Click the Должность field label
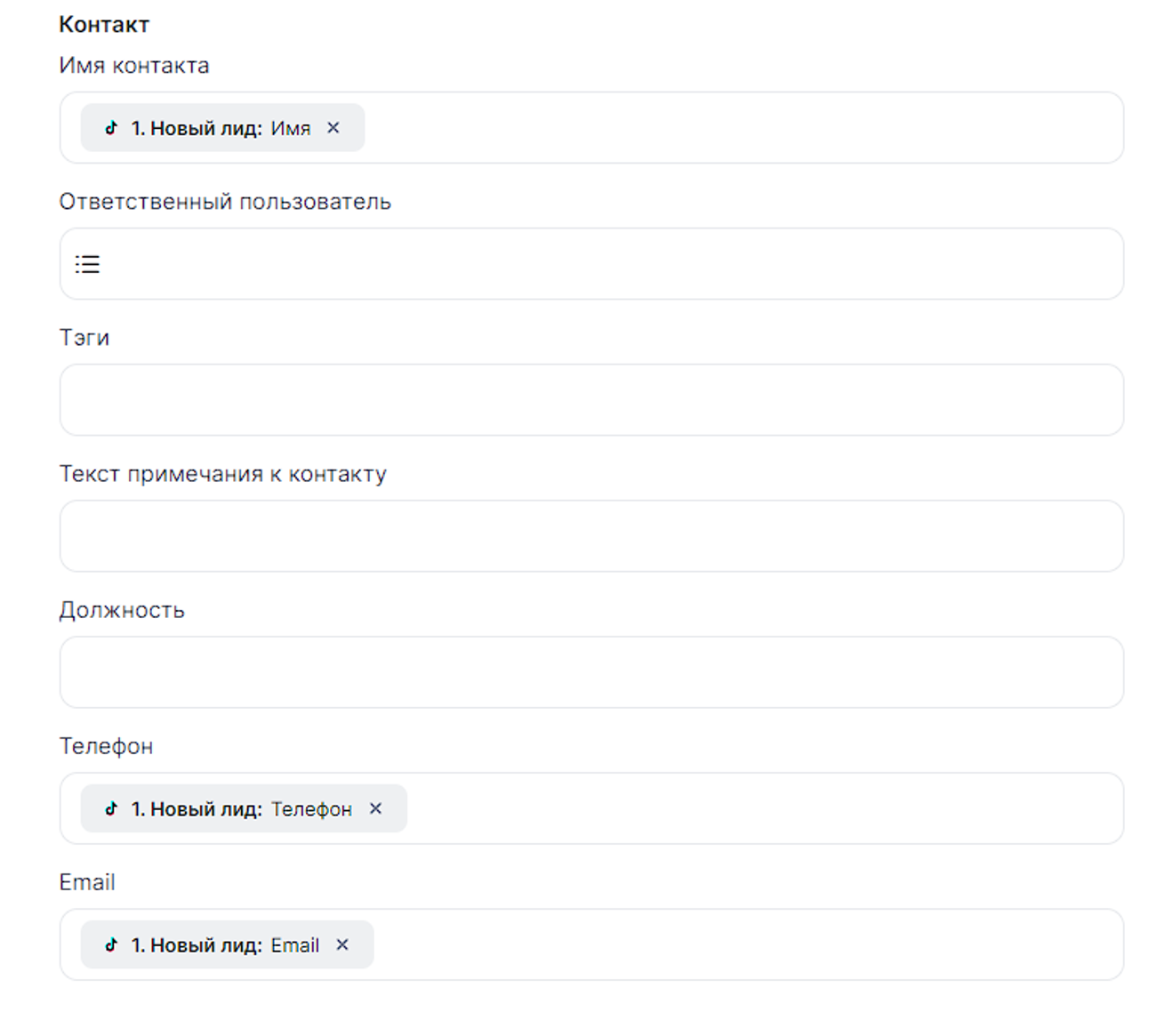The width and height of the screenshot is (1165, 1036). pos(122,610)
